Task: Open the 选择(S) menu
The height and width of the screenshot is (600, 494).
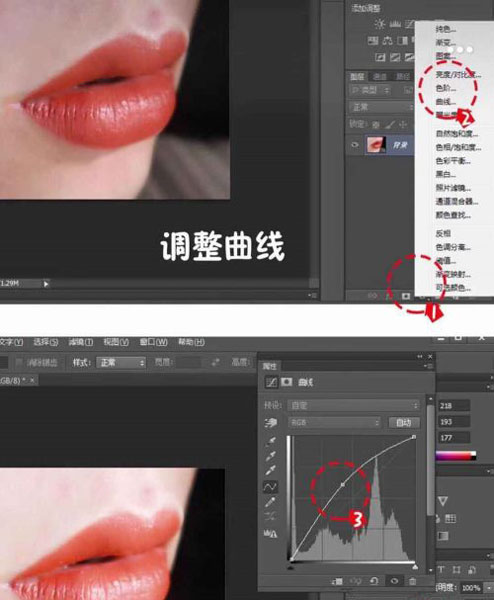Action: [46, 342]
